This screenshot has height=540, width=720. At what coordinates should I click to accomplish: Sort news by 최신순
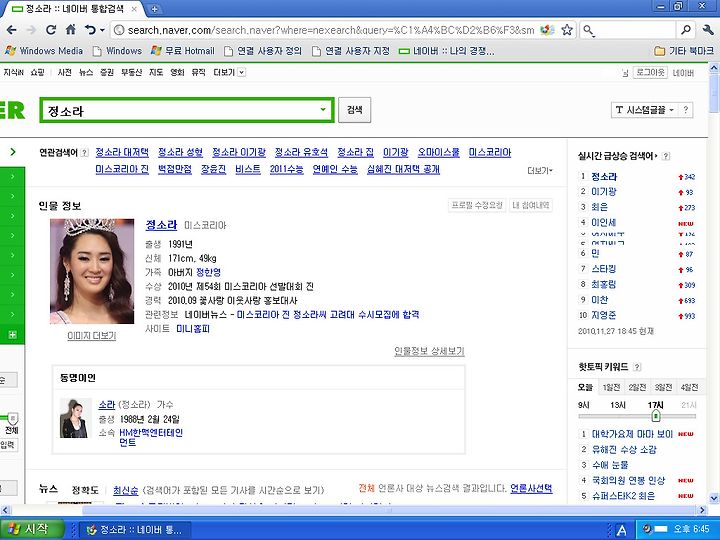[125, 490]
